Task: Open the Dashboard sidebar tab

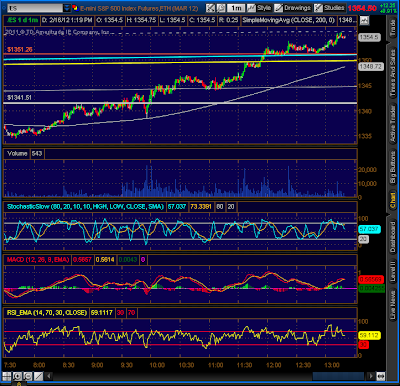Action: pos(393,236)
